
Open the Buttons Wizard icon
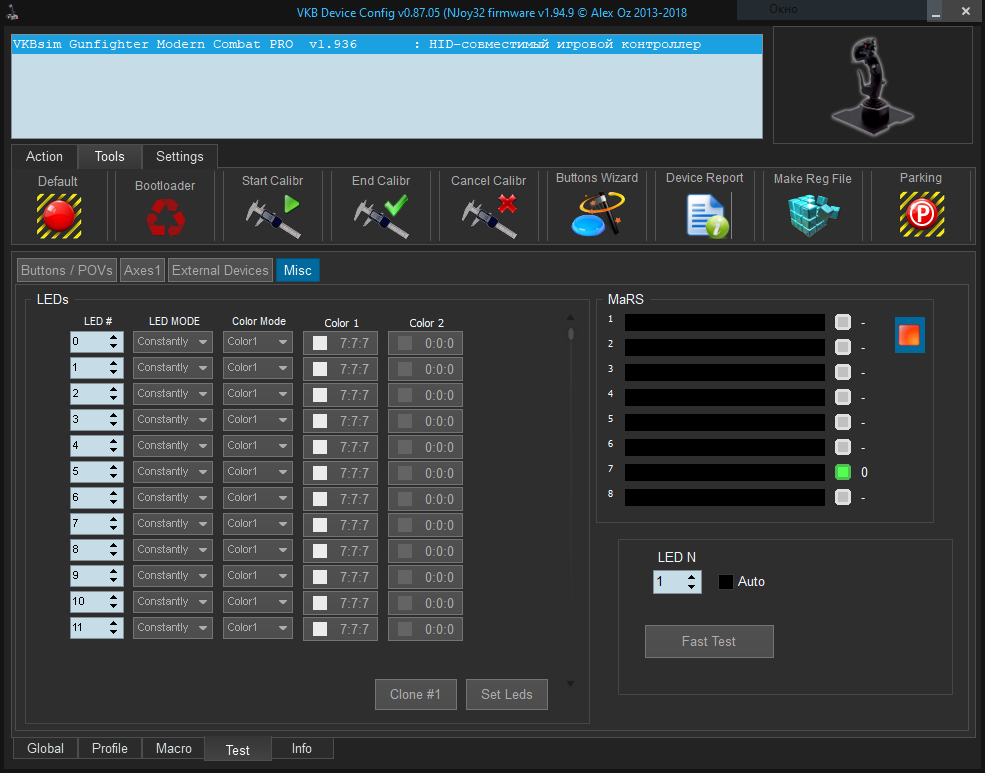597,214
